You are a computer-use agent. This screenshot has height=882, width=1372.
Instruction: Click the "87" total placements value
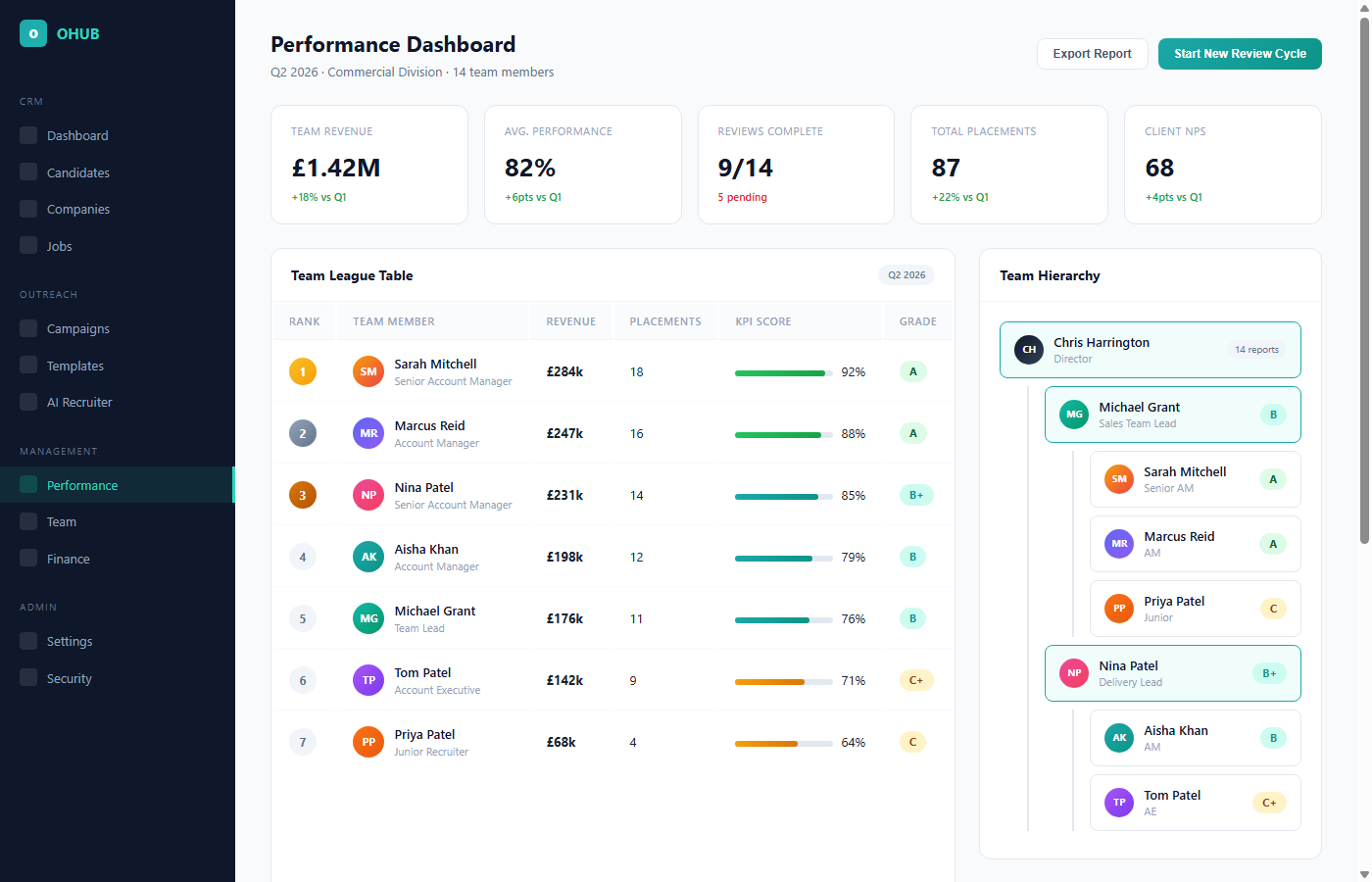coord(946,168)
